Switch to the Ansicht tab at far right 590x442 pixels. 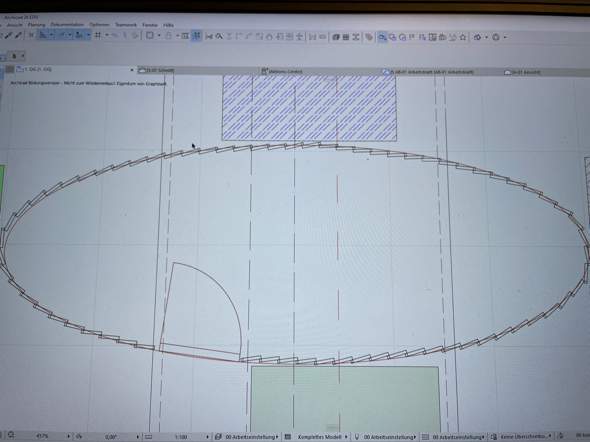coord(523,72)
